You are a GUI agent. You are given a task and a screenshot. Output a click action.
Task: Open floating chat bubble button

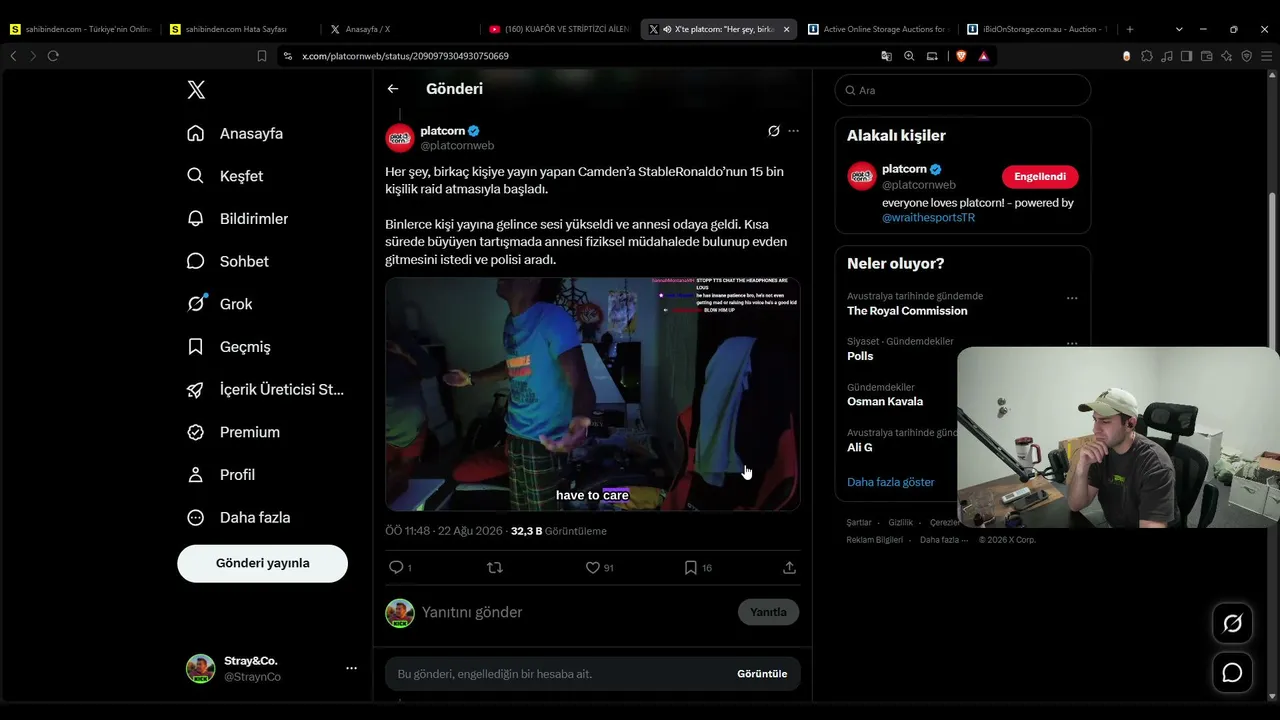(x=1232, y=673)
